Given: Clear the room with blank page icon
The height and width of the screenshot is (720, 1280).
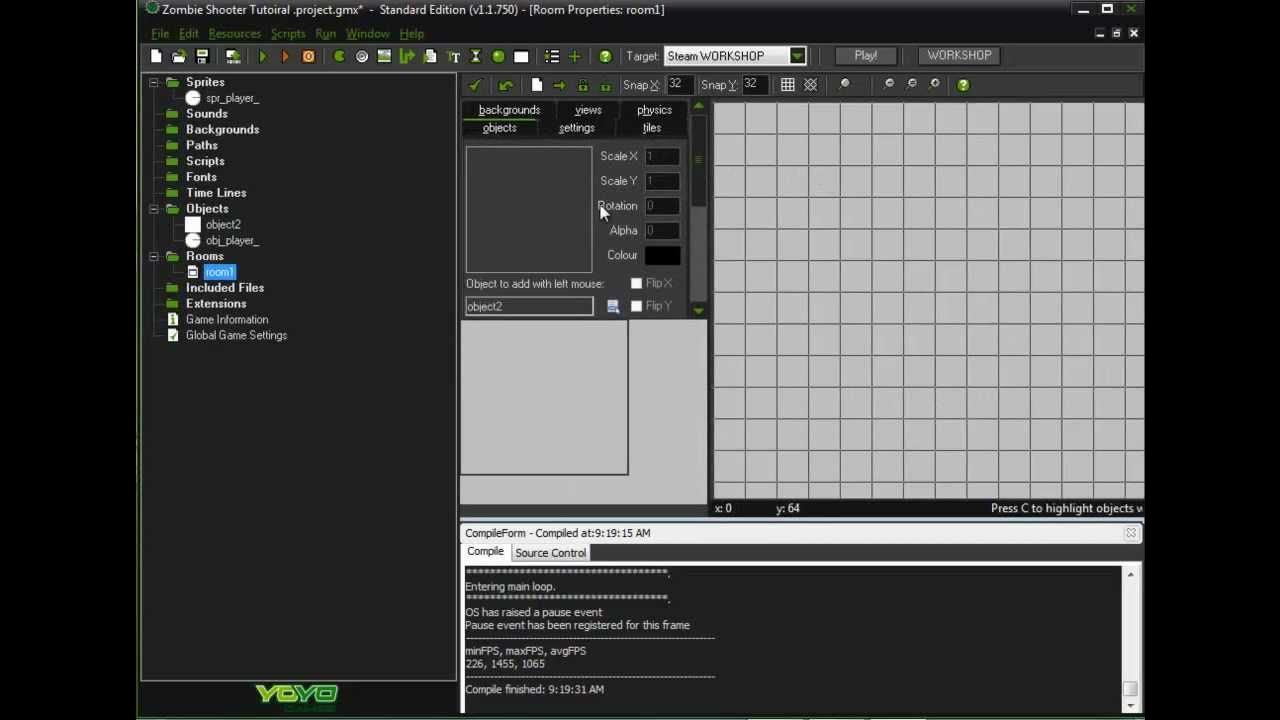Looking at the screenshot, I should [537, 85].
